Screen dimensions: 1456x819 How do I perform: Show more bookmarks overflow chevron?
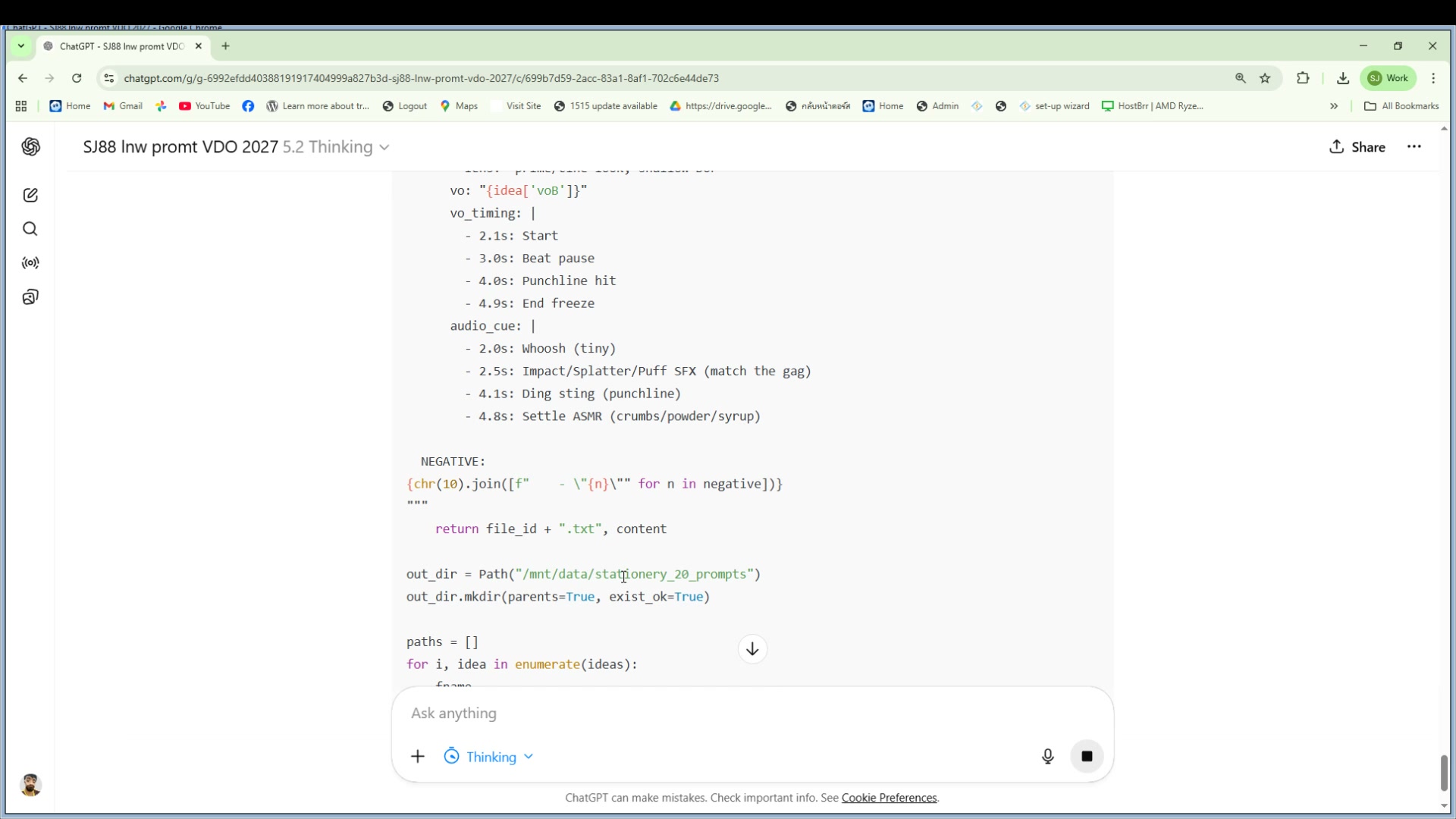[1334, 106]
